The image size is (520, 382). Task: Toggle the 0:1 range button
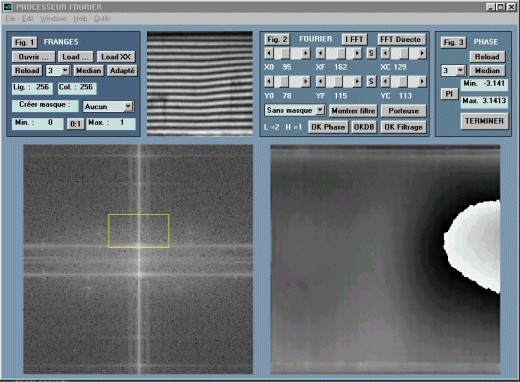click(76, 124)
